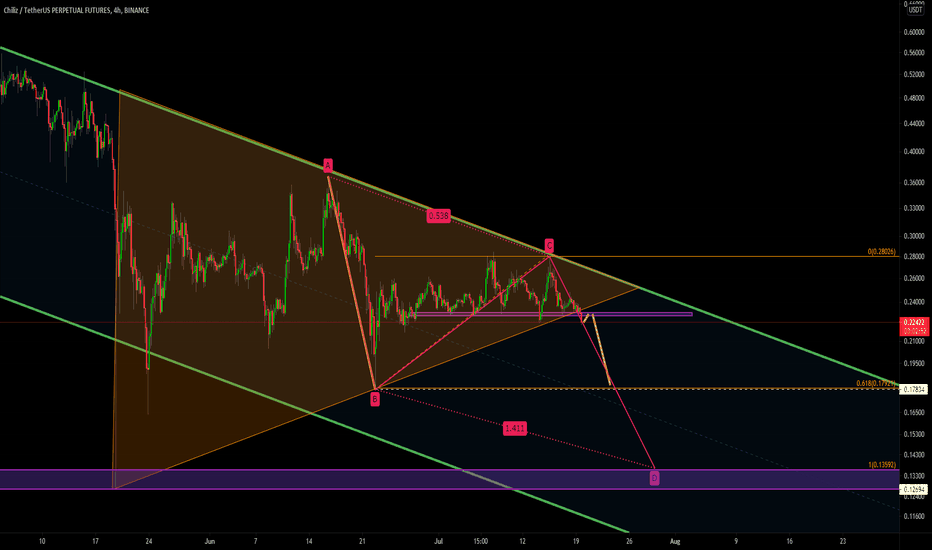Click the 21 date on the time axis
The width and height of the screenshot is (932, 550).
click(362, 541)
